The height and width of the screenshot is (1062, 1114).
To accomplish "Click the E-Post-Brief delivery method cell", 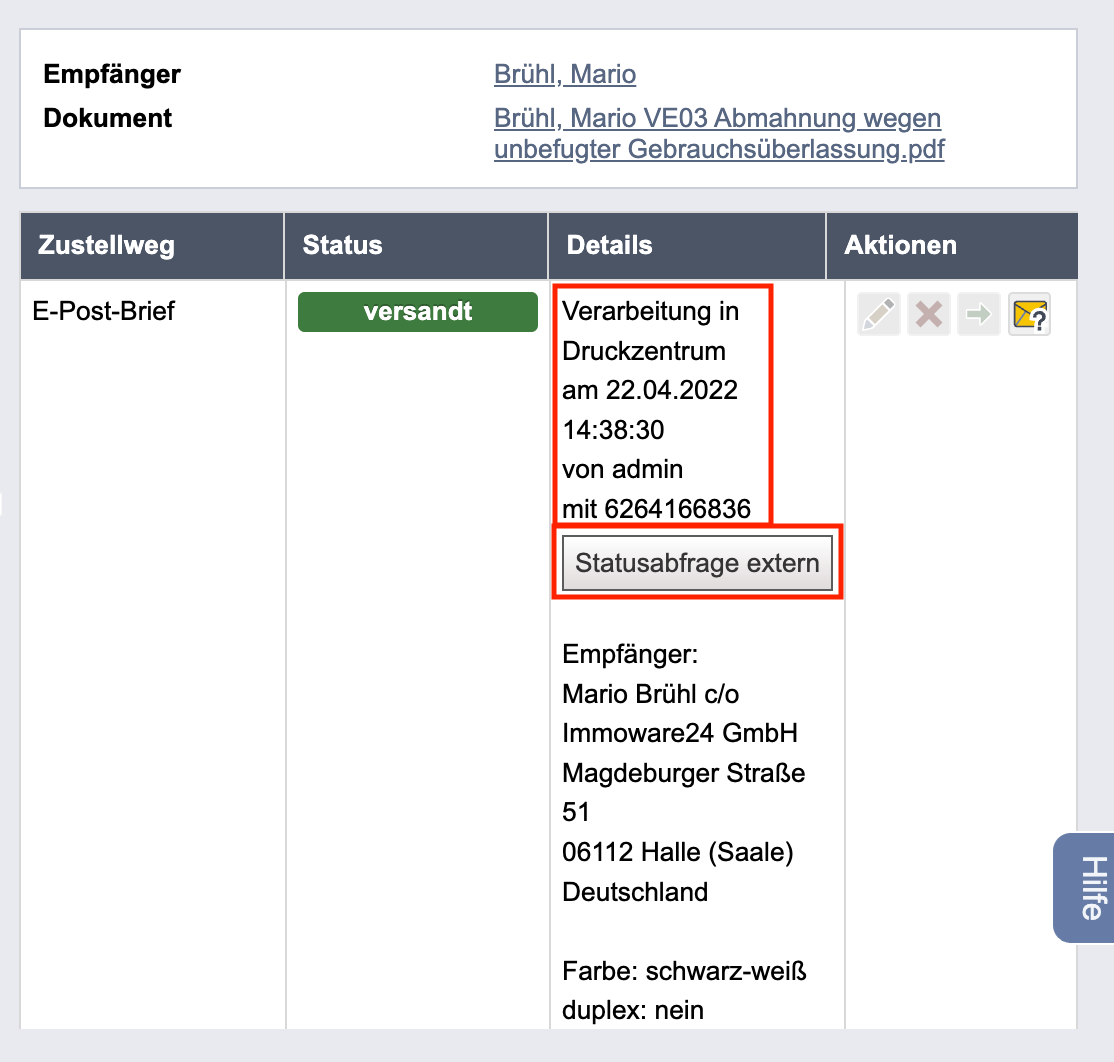I will [x=104, y=311].
